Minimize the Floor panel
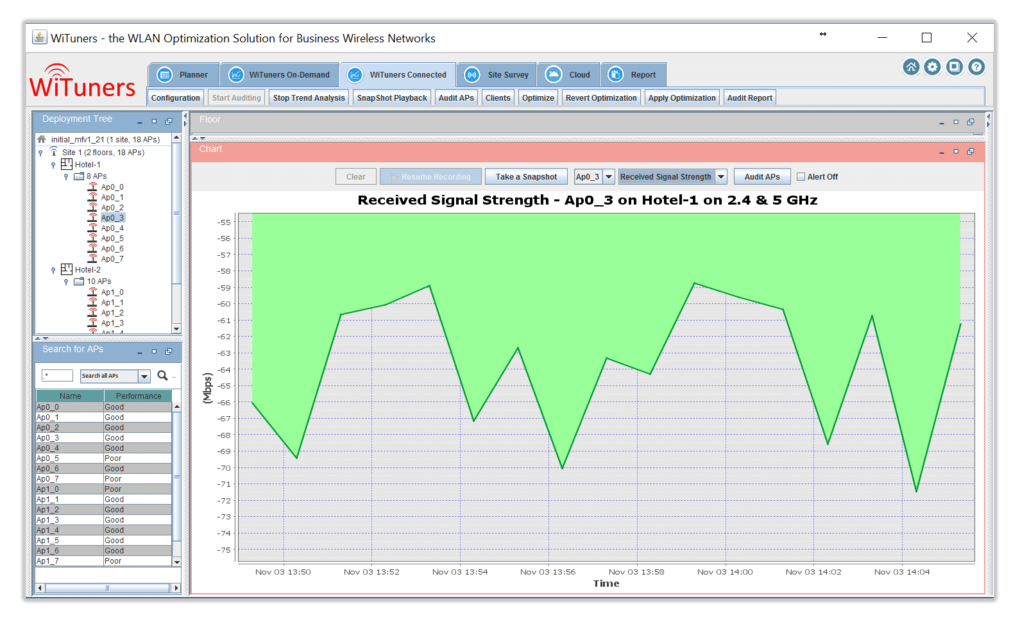This screenshot has height=622, width=1020. pyautogui.click(x=941, y=122)
